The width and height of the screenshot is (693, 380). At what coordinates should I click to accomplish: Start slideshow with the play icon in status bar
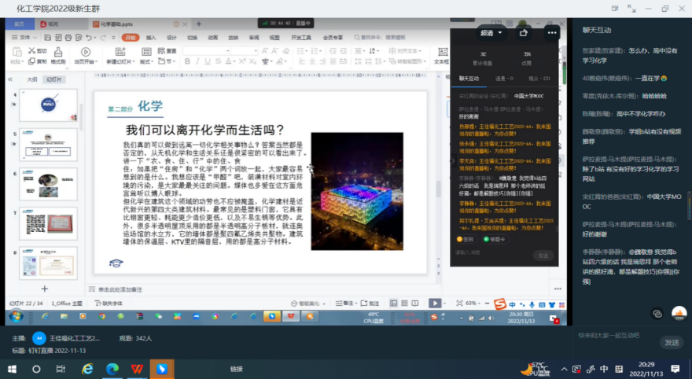point(435,303)
